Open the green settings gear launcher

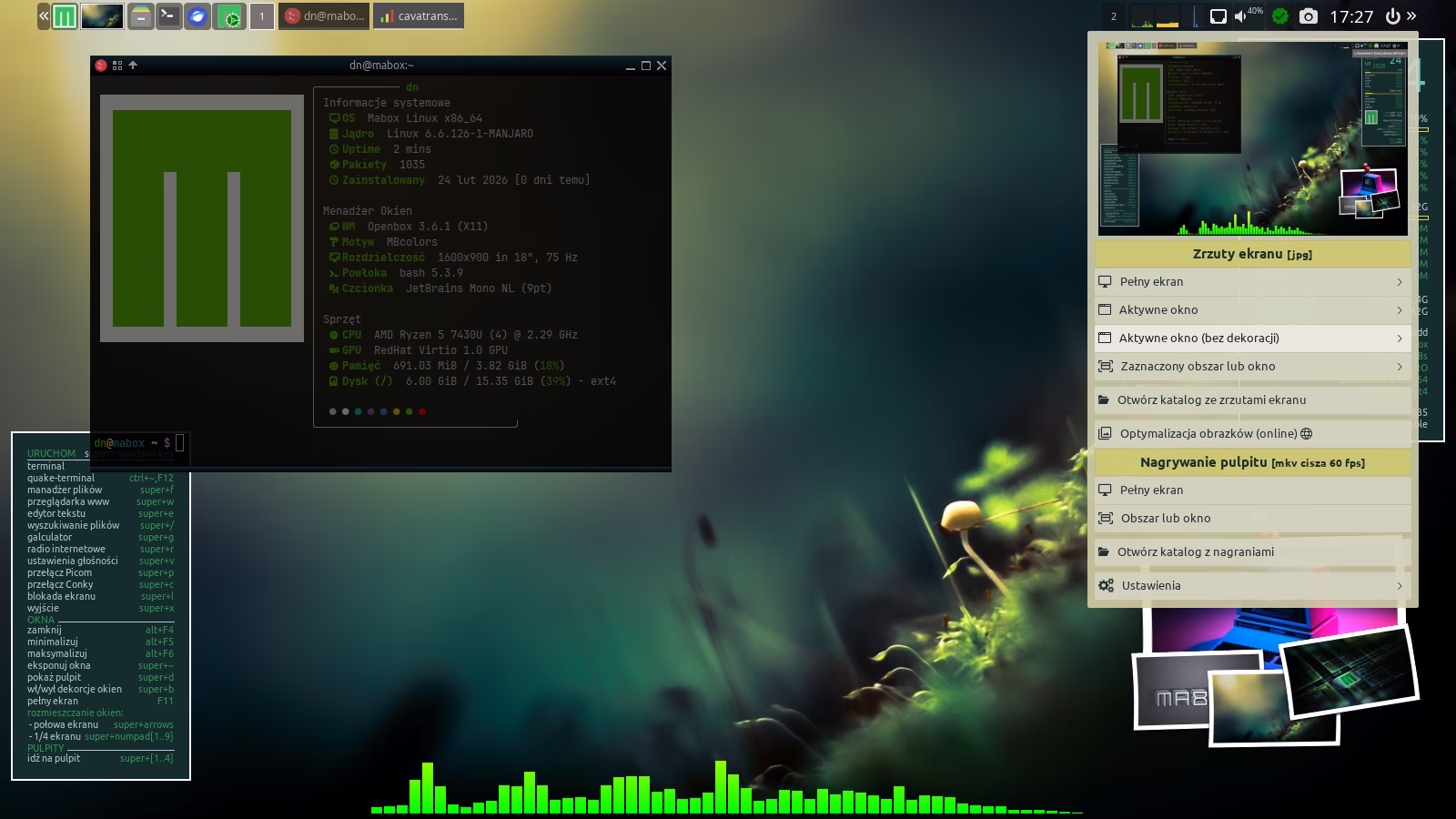point(230,16)
